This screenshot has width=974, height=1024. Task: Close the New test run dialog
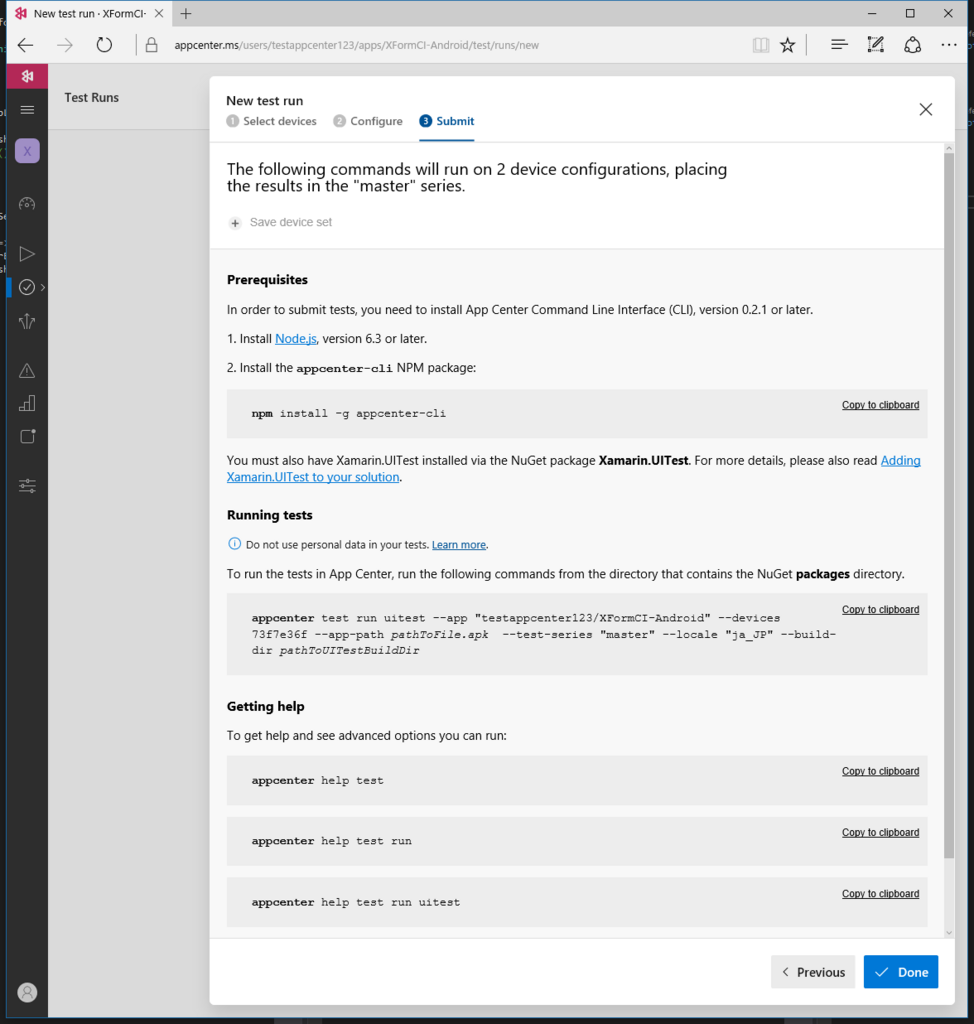click(x=926, y=109)
